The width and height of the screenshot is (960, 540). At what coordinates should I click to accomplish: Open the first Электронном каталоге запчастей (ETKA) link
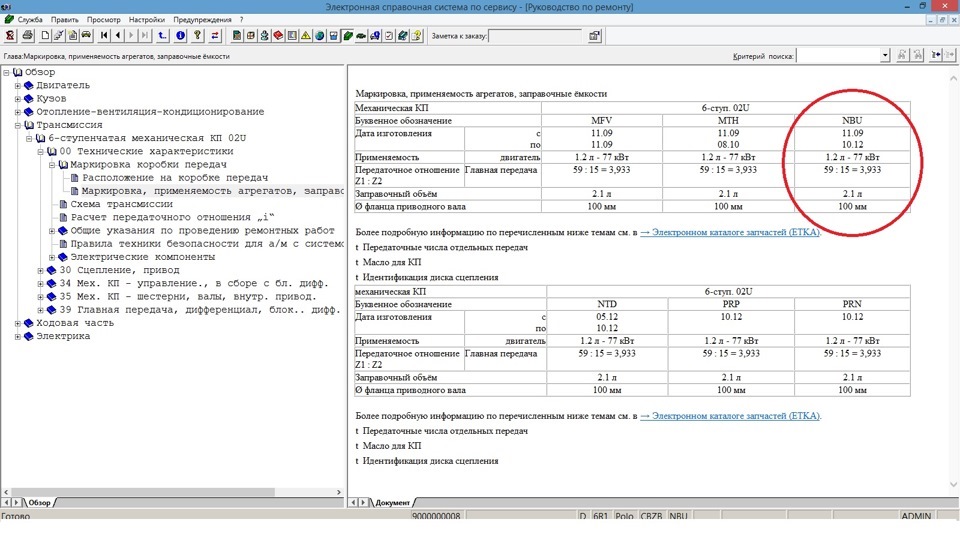(x=730, y=232)
